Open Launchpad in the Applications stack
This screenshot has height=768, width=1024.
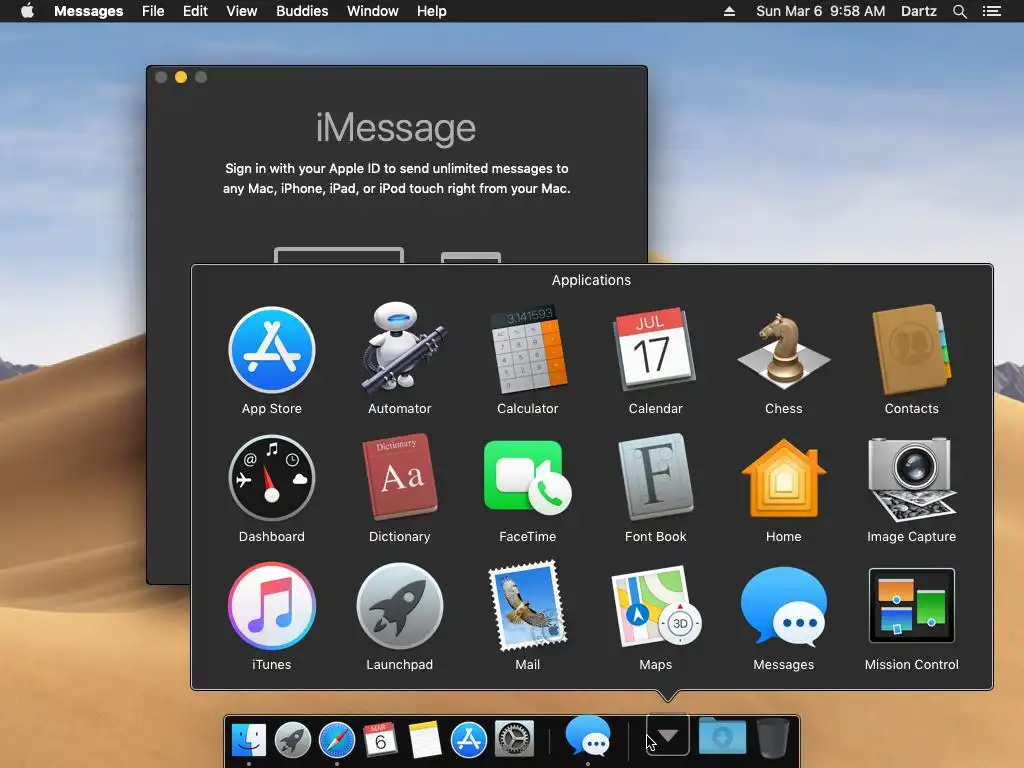(x=400, y=606)
